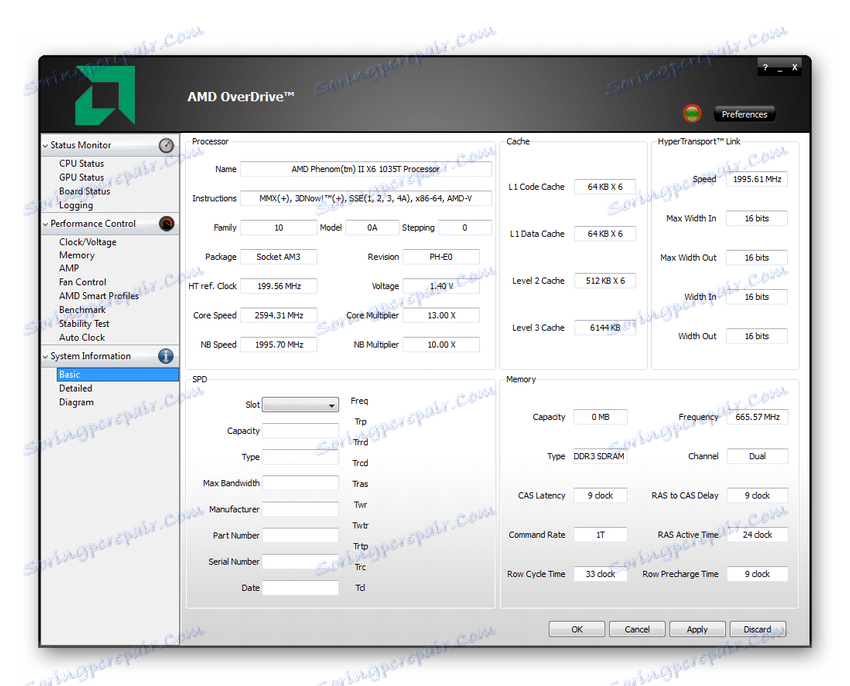Click the Core Multiplier value 13.00 X
The height and width of the screenshot is (686, 850).
point(441,315)
